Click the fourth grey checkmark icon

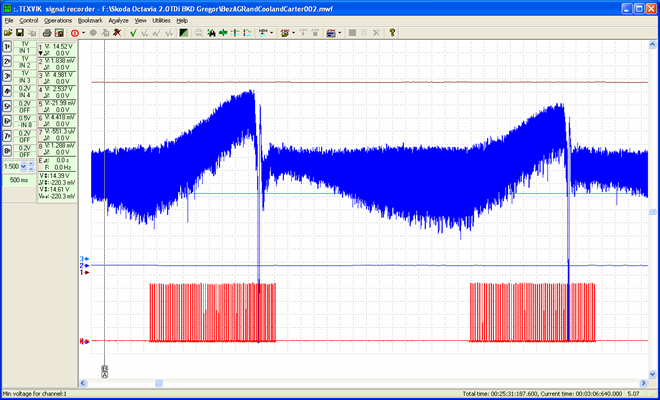tap(169, 33)
